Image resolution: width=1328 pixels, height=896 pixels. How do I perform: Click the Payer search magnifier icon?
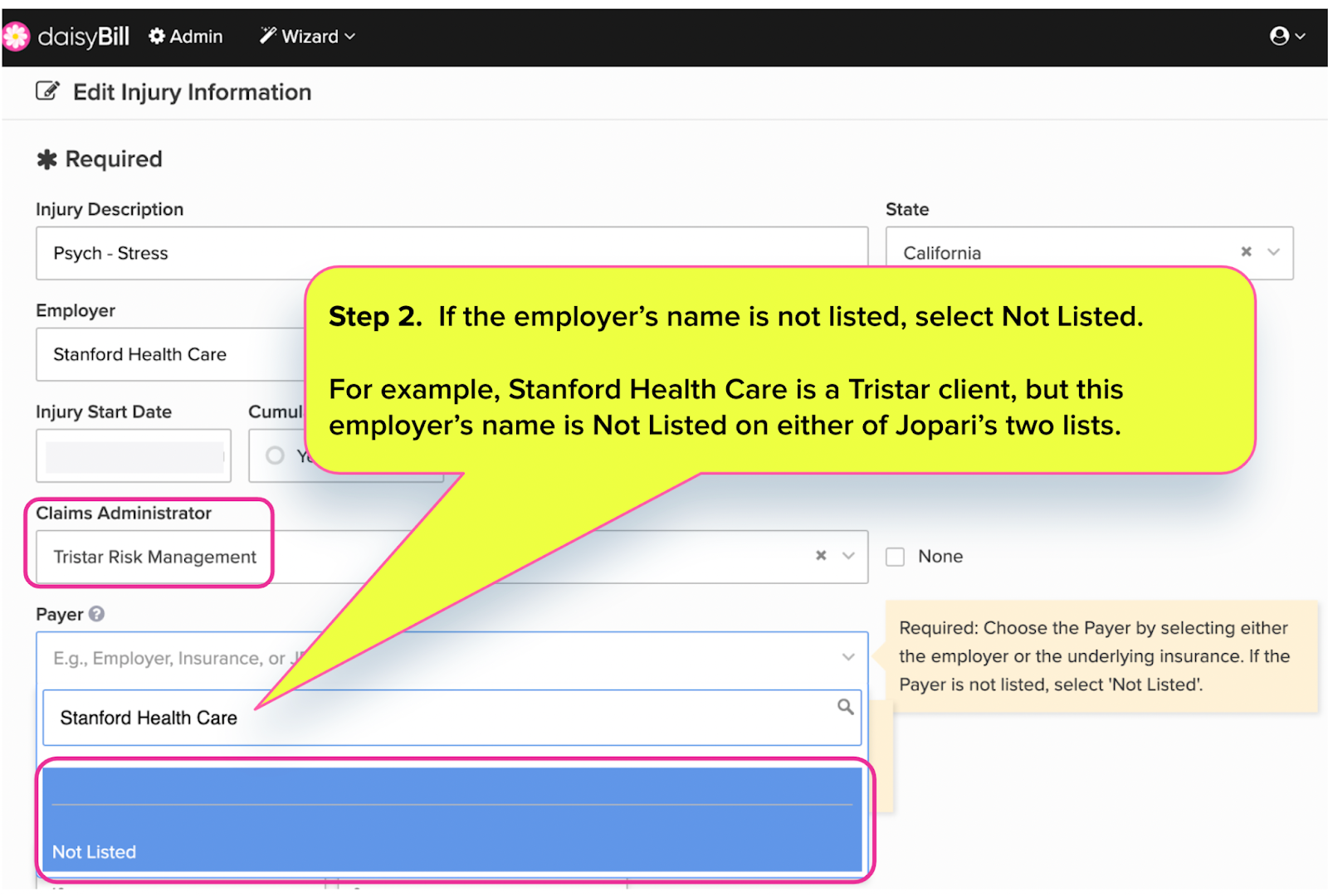tap(845, 707)
